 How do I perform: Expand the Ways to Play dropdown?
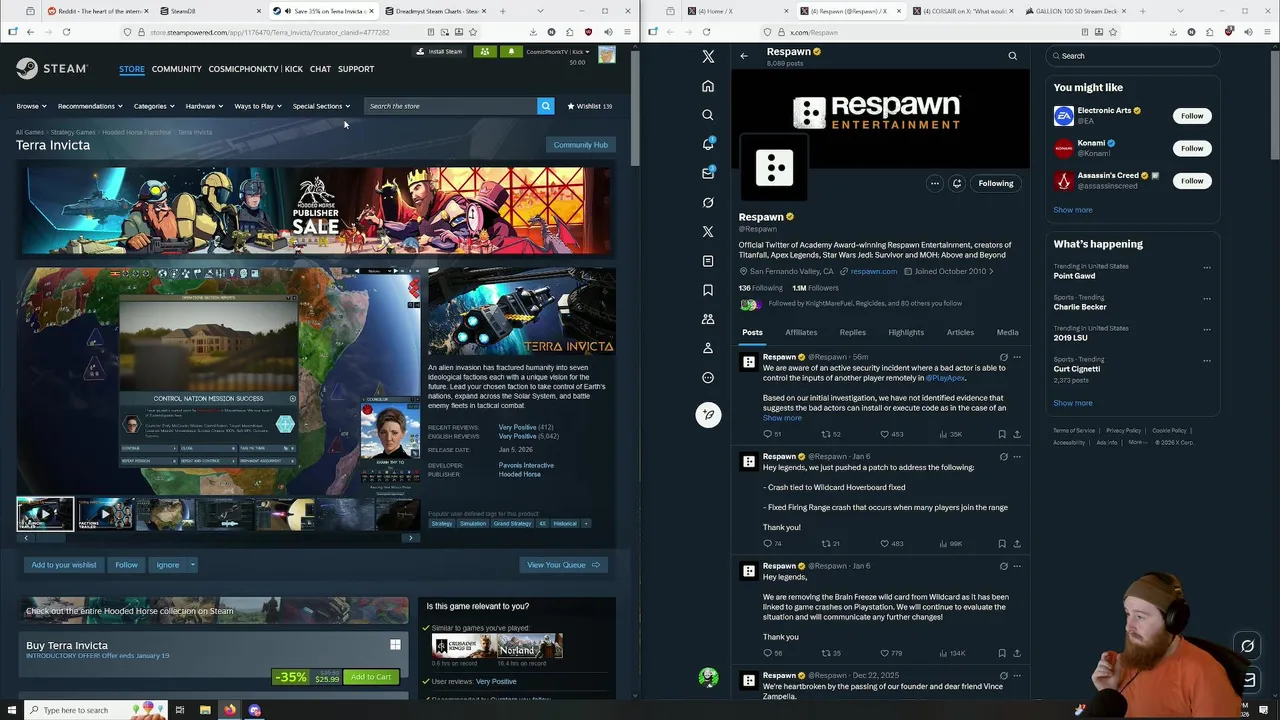tap(258, 106)
